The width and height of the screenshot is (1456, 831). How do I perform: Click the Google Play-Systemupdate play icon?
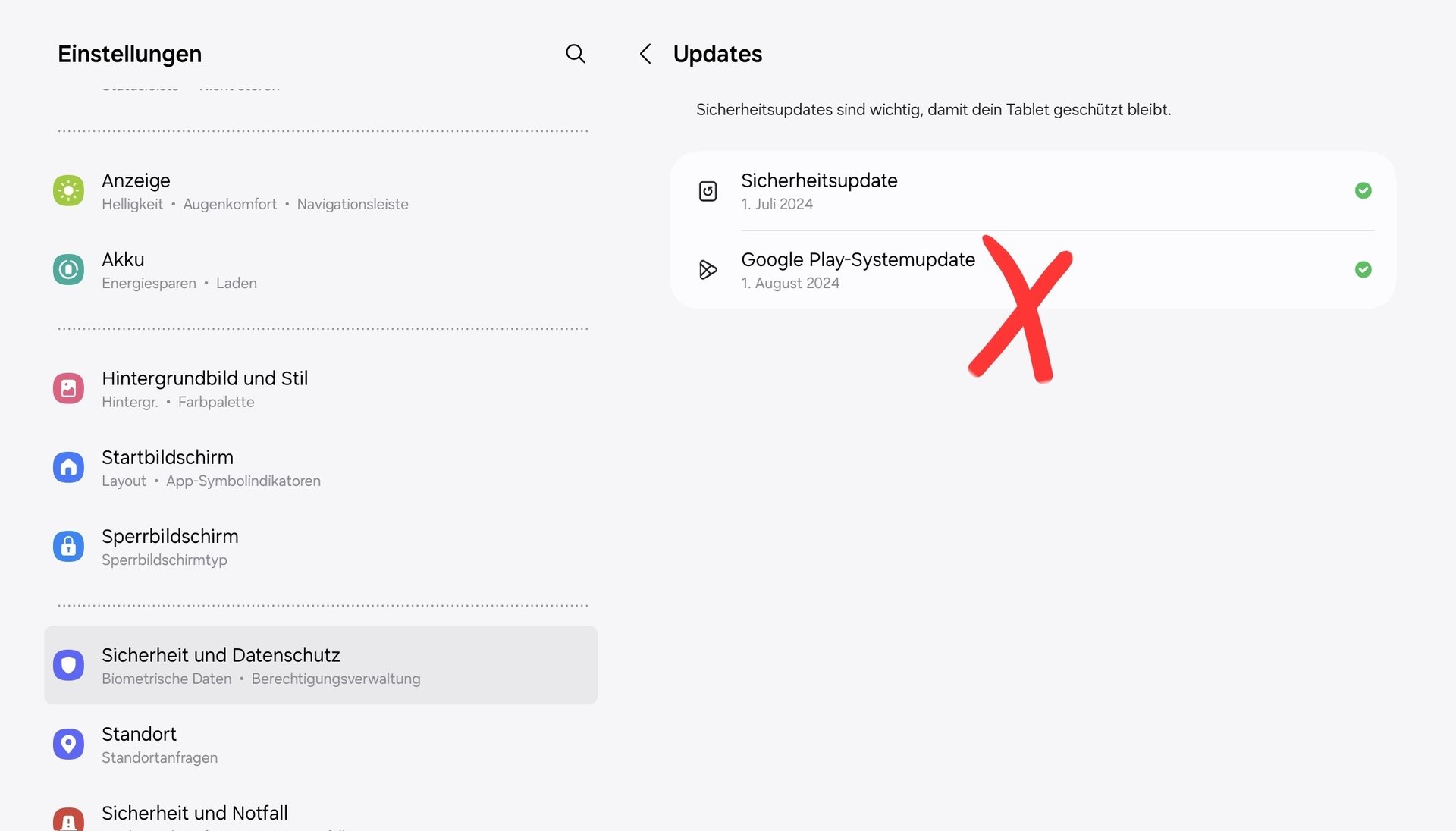(x=708, y=270)
